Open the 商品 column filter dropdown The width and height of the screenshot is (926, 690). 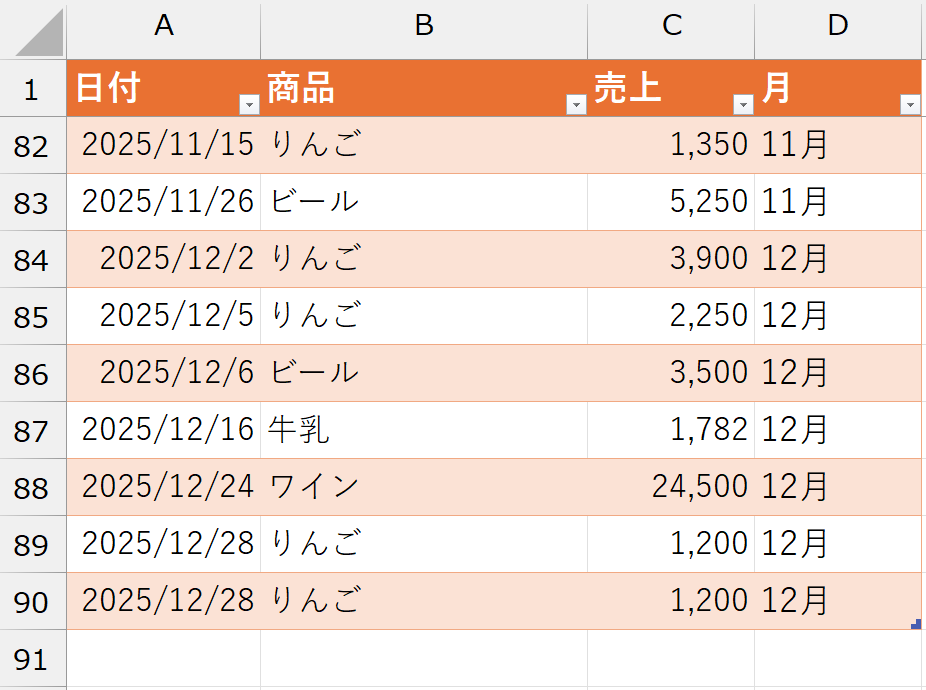coord(575,103)
